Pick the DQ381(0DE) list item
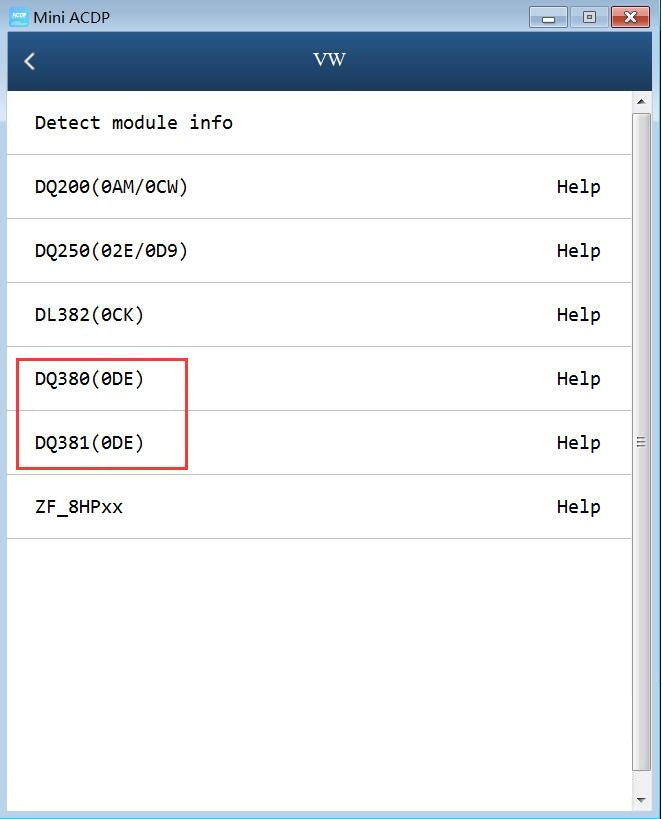The image size is (662, 819). click(x=89, y=443)
